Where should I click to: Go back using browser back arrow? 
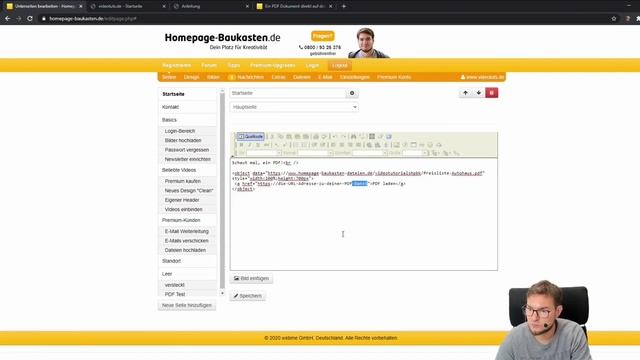click(x=7, y=18)
